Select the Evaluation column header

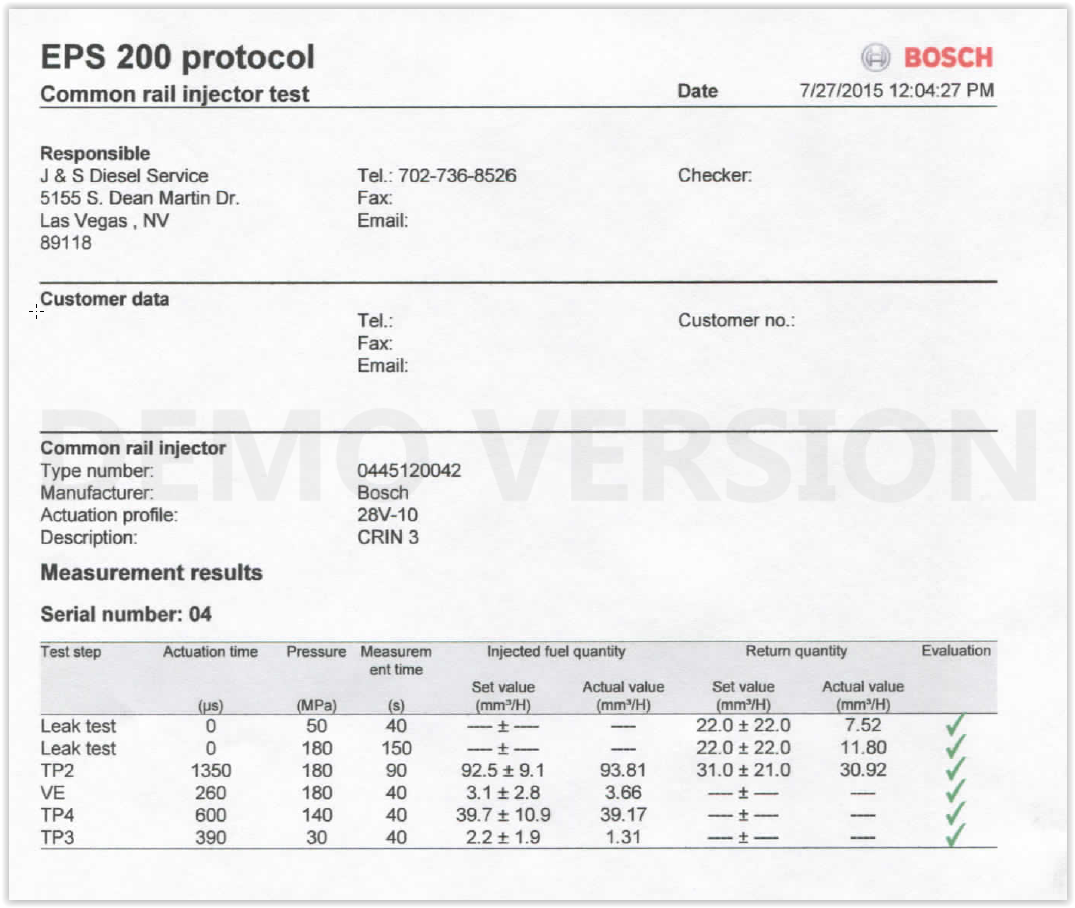coord(956,651)
